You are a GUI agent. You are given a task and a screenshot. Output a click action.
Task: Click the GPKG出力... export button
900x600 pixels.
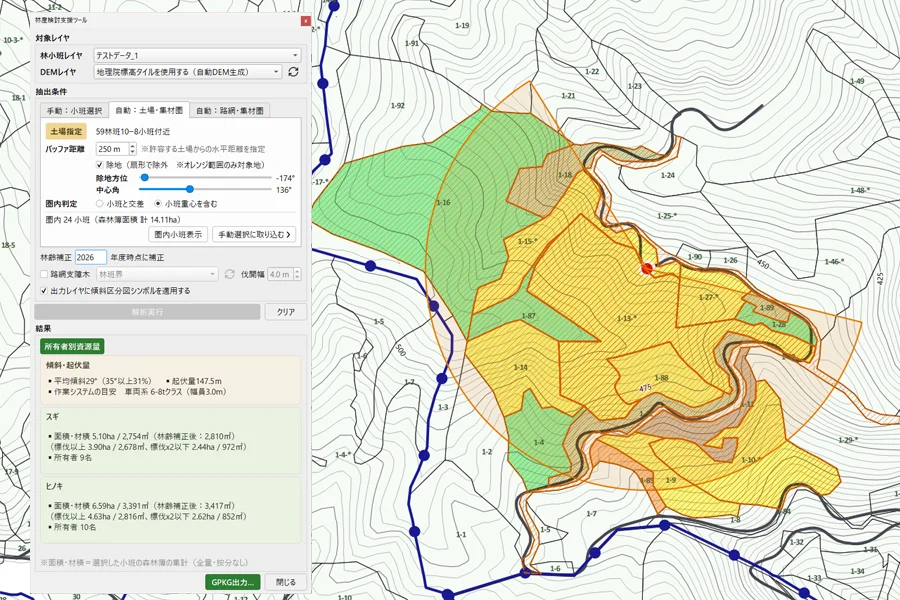(232, 582)
